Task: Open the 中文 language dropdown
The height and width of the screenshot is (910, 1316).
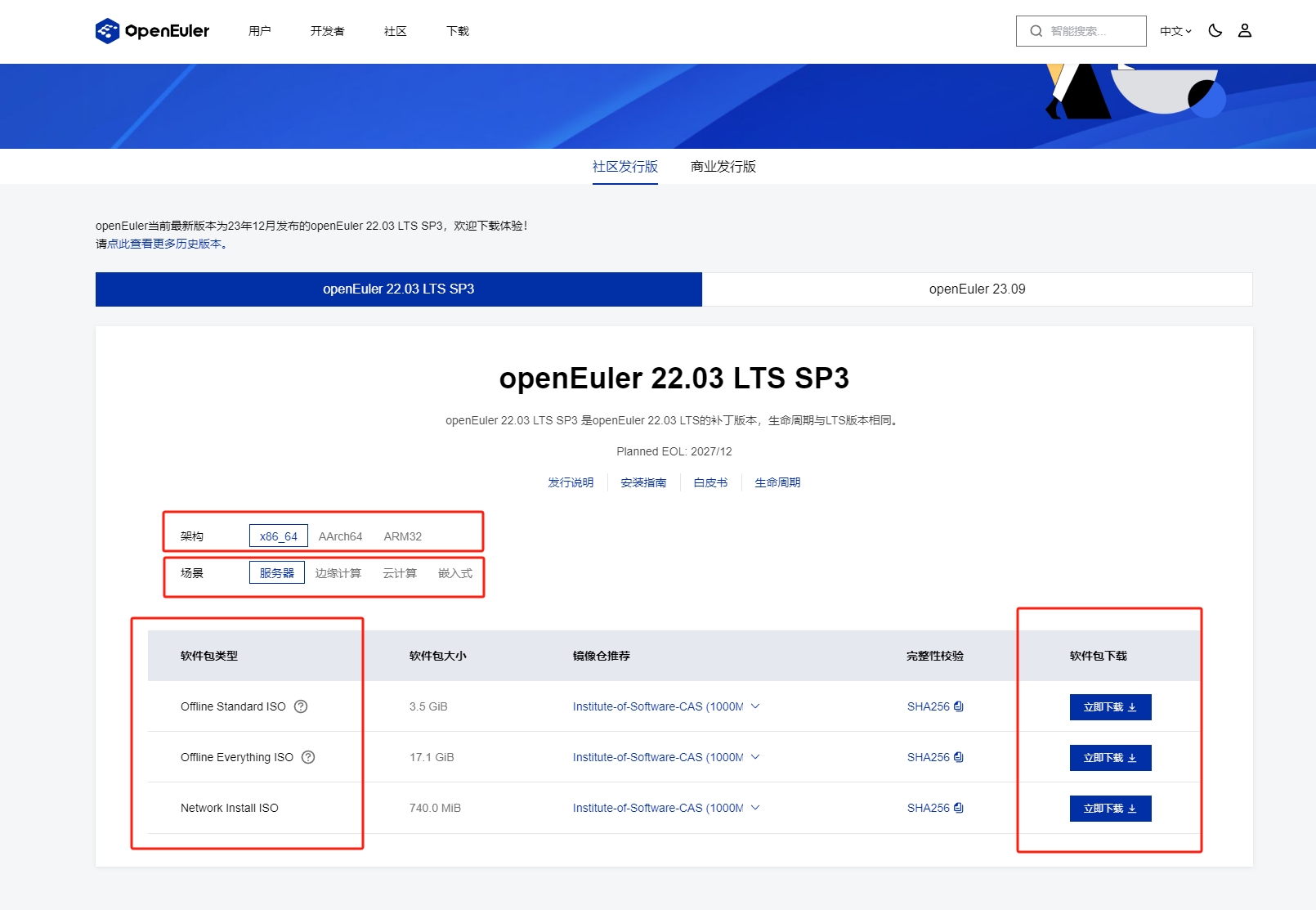Action: click(1175, 31)
